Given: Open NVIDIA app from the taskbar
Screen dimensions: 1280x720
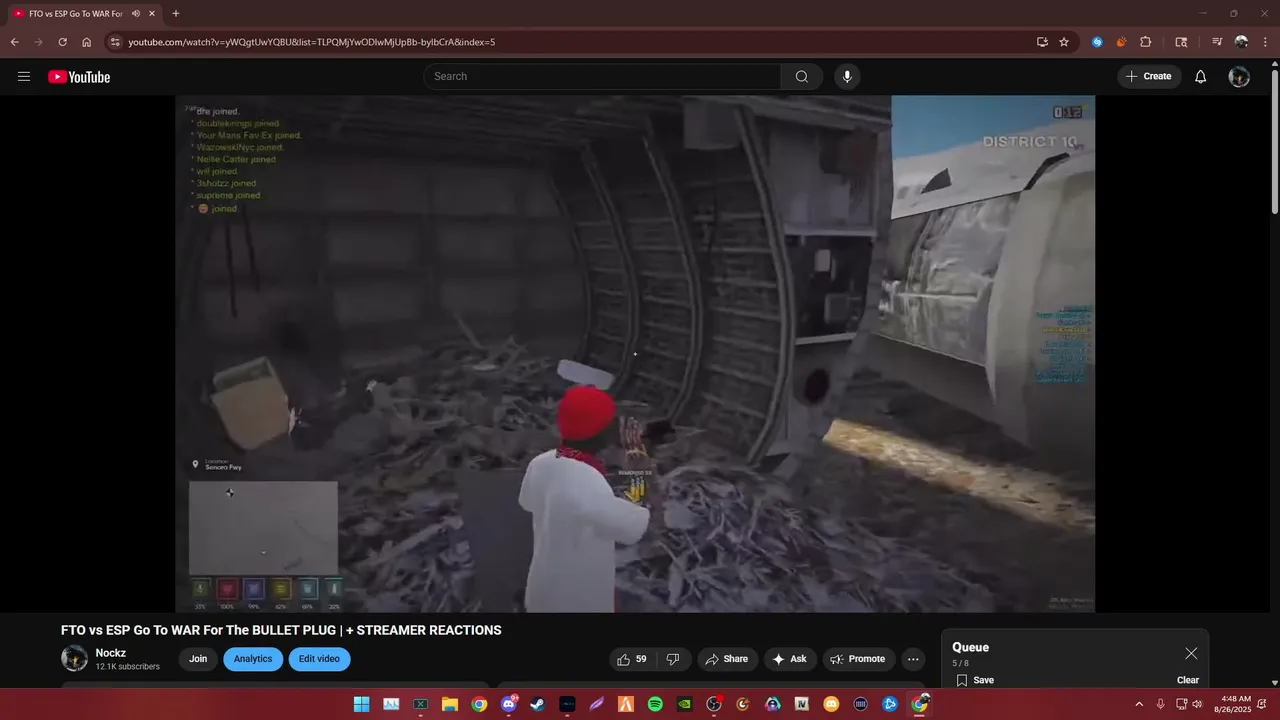Looking at the screenshot, I should 684,704.
